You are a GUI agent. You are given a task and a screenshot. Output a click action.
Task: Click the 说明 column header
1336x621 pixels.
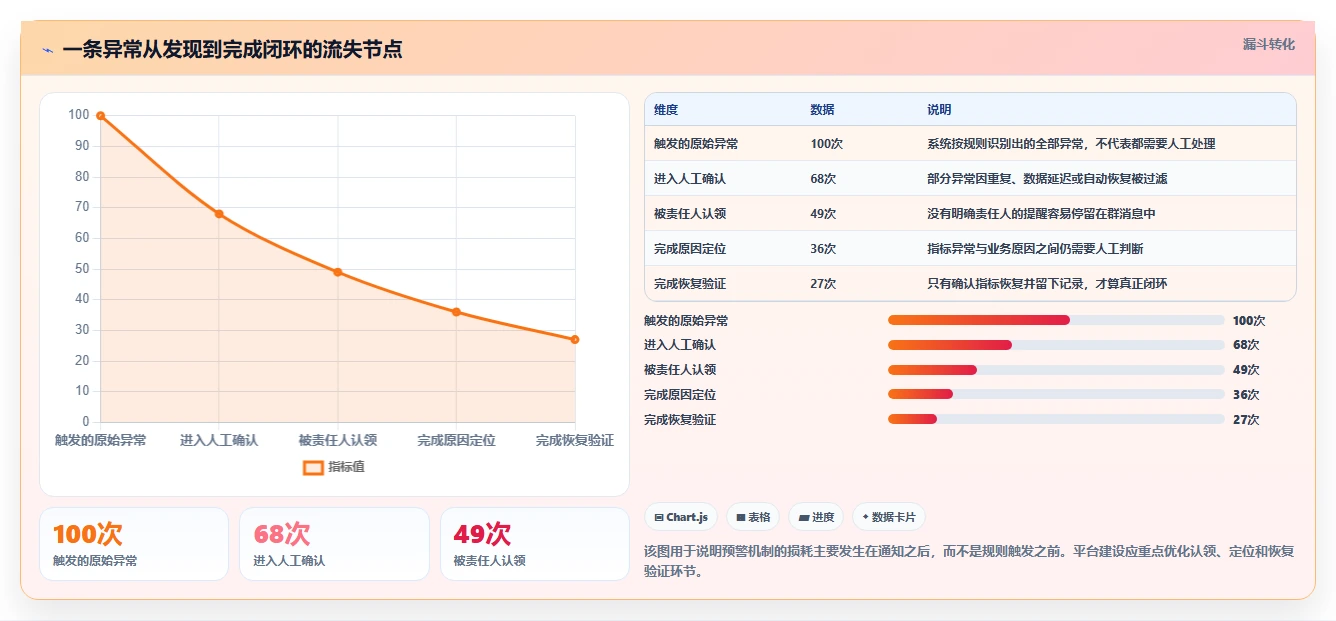click(x=939, y=110)
